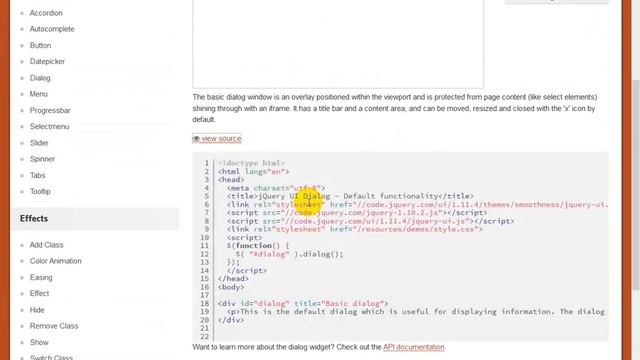Open the Accordion widget link
640x360 pixels.
[x=46, y=13]
